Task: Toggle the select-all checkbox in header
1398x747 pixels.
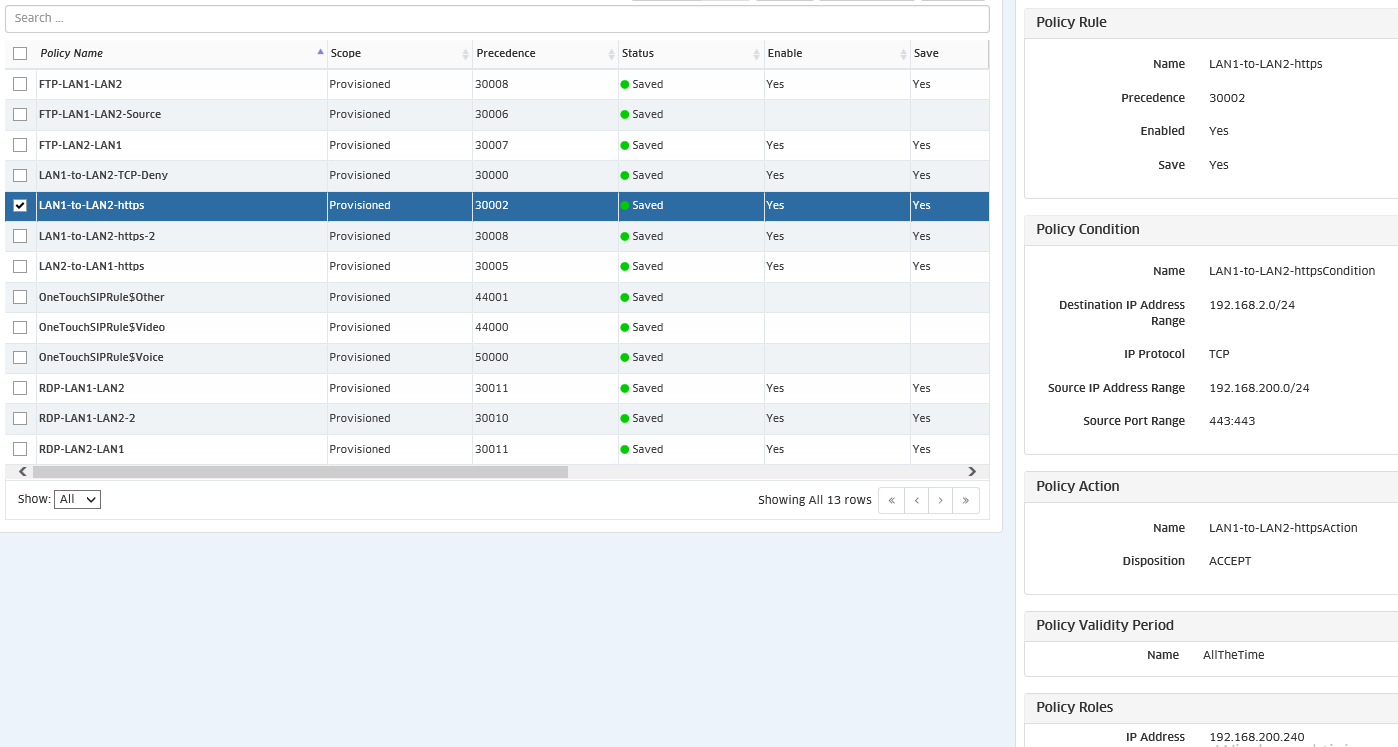Action: [x=20, y=54]
